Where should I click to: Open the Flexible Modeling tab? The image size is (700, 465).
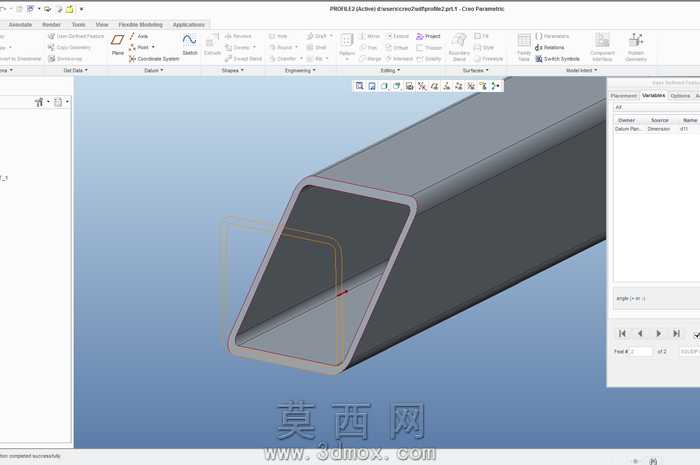pyautogui.click(x=141, y=25)
